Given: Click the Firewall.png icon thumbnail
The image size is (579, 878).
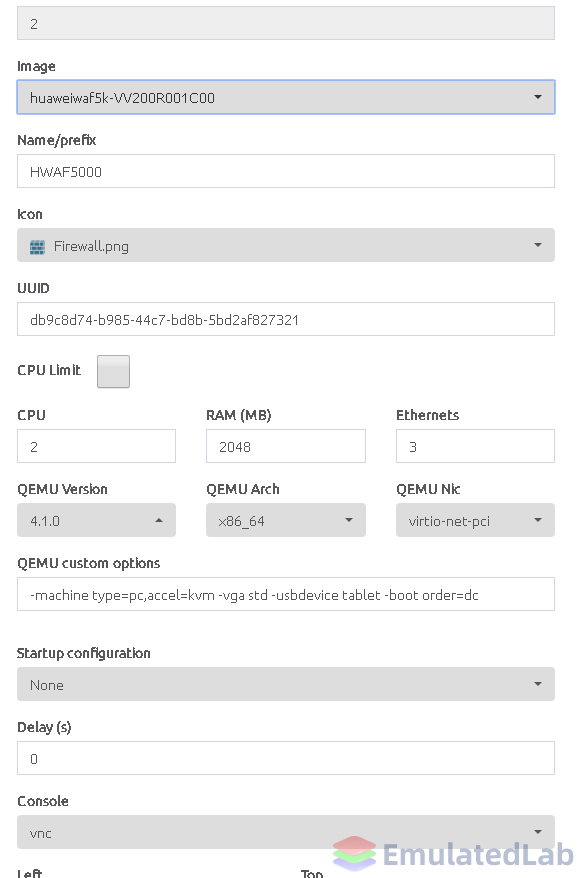Looking at the screenshot, I should (37, 246).
